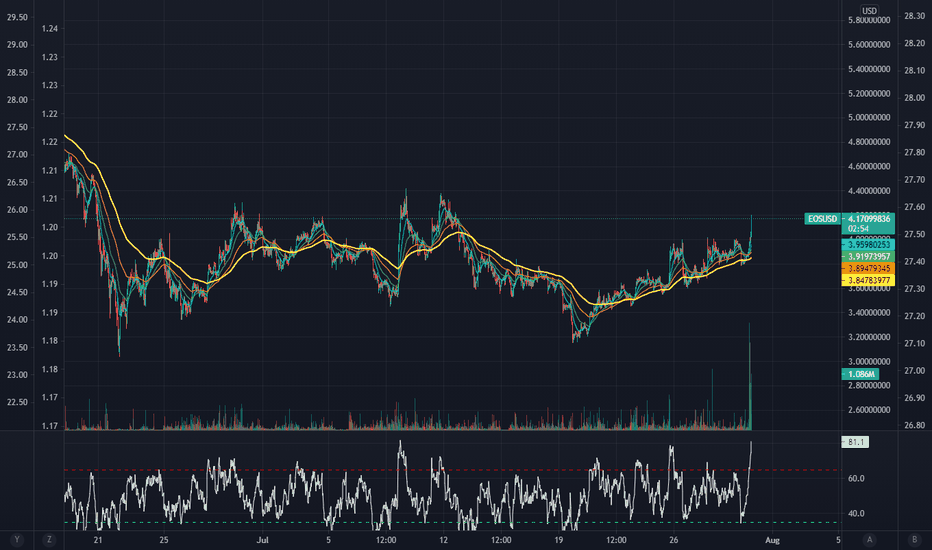932x550 pixels.
Task: Click the 25 date on time axis
Action: pyautogui.click(x=164, y=540)
